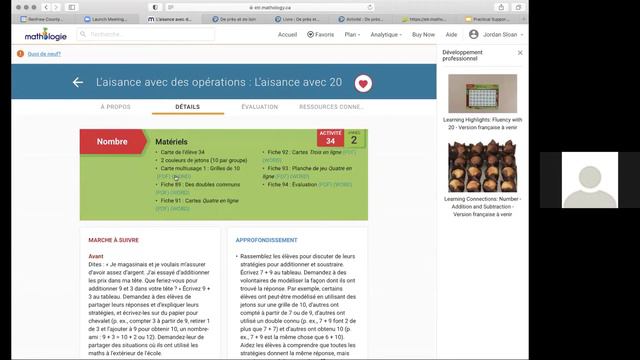Image resolution: width=640 pixels, height=360 pixels.
Task: Click the red ACTIVITÉ 34 badge
Action: (330, 138)
